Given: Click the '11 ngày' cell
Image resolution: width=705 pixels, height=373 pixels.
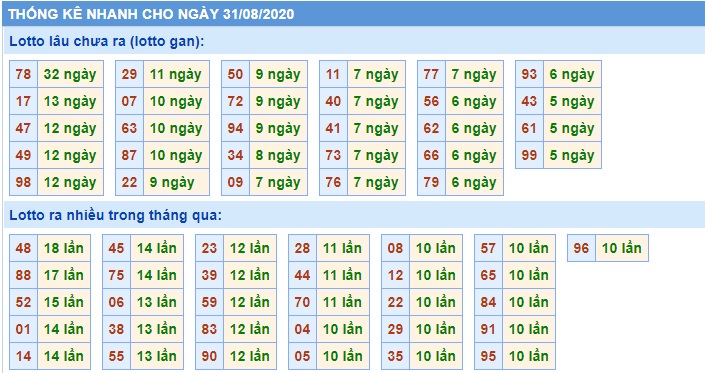Looking at the screenshot, I should pos(177,74).
